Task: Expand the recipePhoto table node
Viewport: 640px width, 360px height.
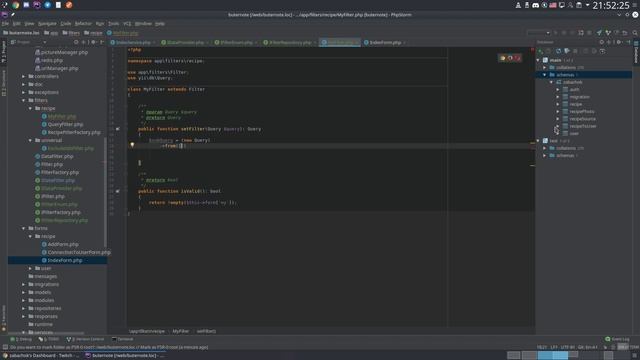Action: click(558, 111)
